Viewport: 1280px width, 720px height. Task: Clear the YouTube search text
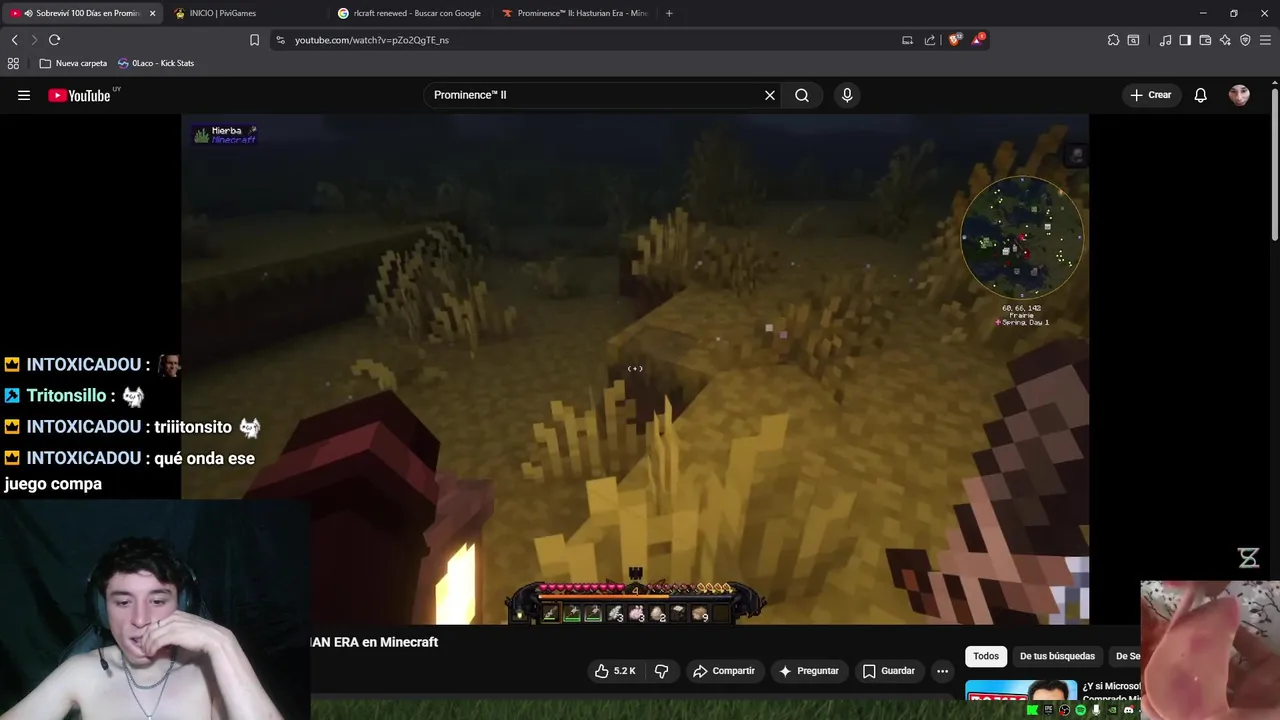(770, 95)
